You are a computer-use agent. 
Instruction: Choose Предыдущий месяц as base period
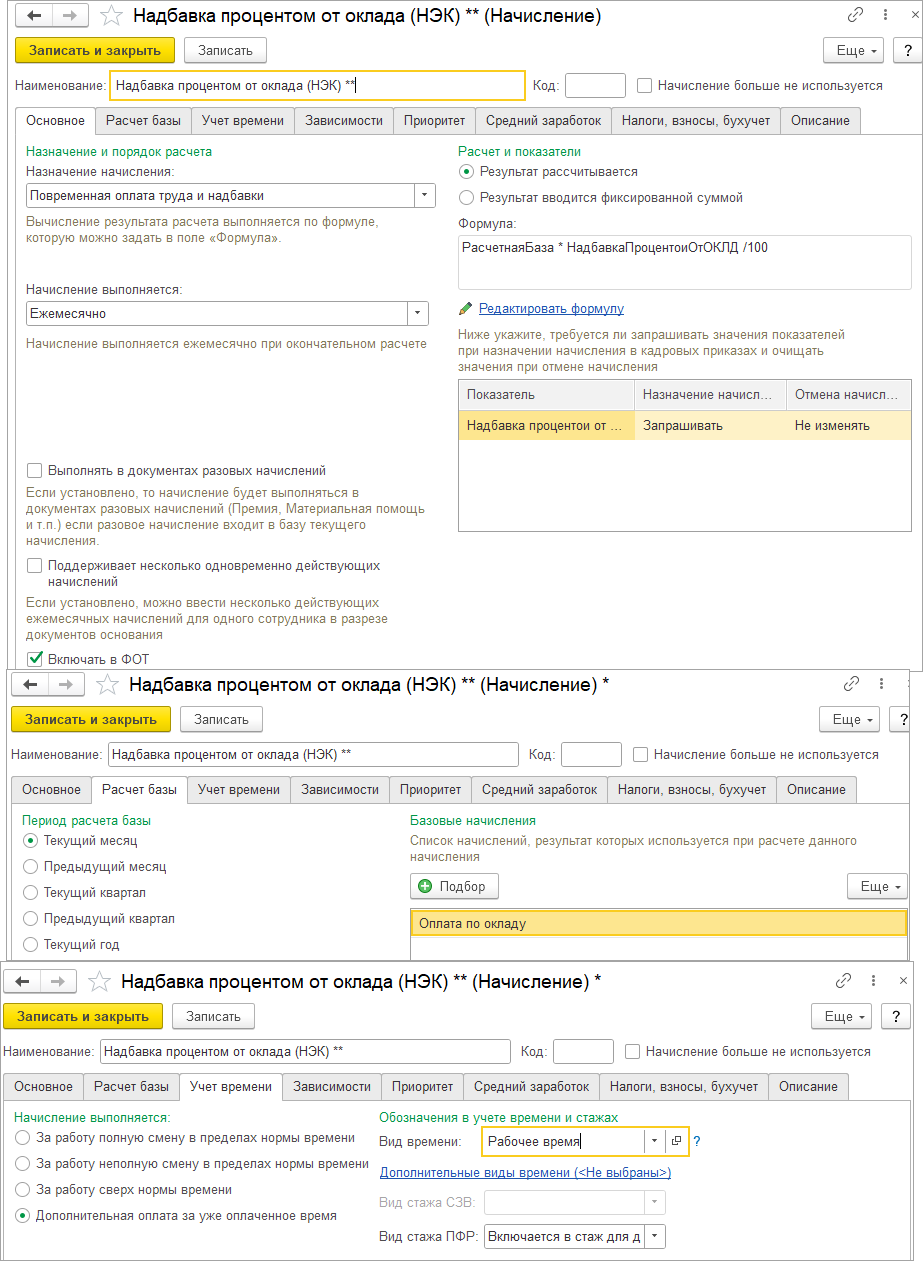(30, 867)
